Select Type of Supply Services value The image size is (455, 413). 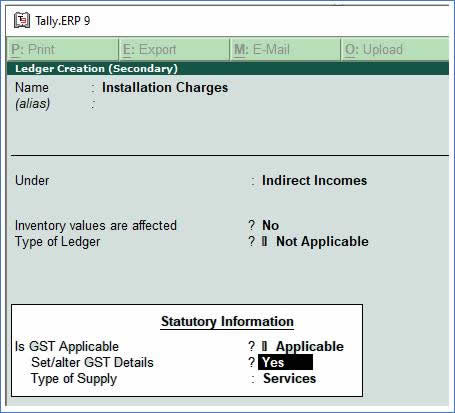289,378
